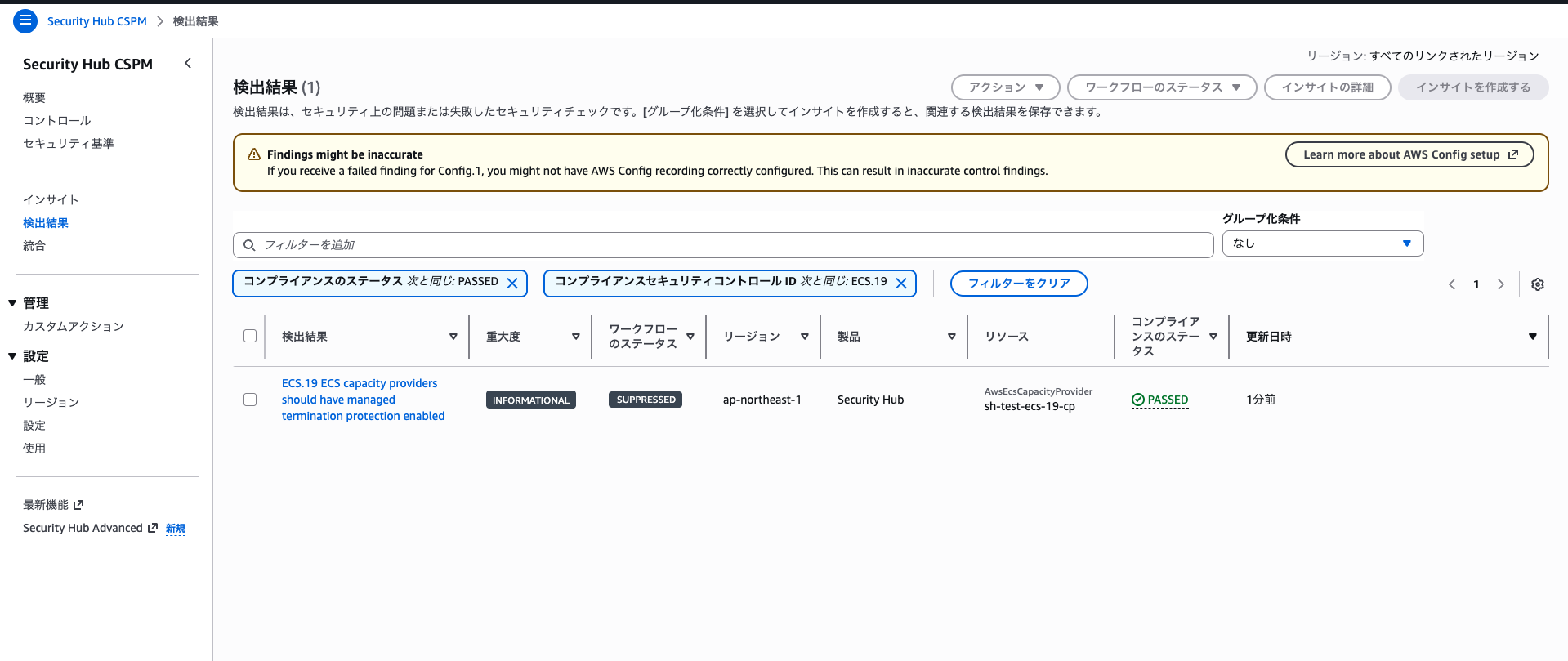Click the 1分前 updated time cell

[1261, 400]
